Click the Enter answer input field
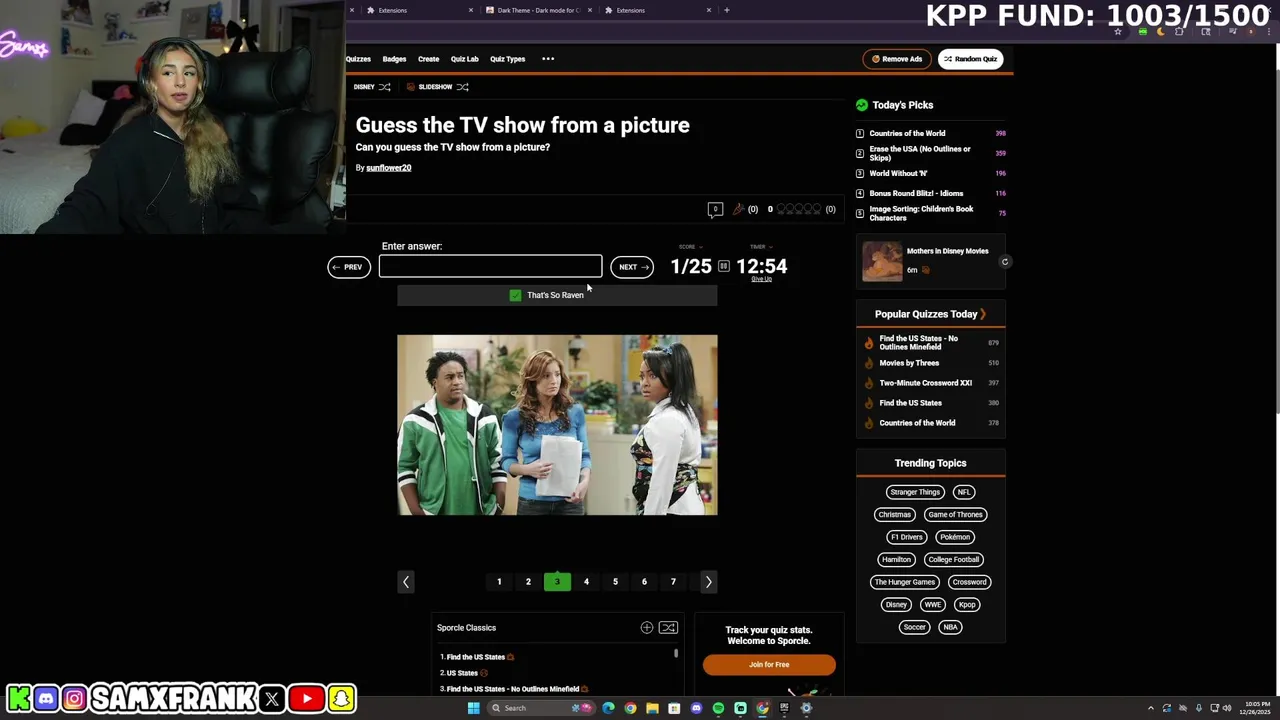 [490, 266]
